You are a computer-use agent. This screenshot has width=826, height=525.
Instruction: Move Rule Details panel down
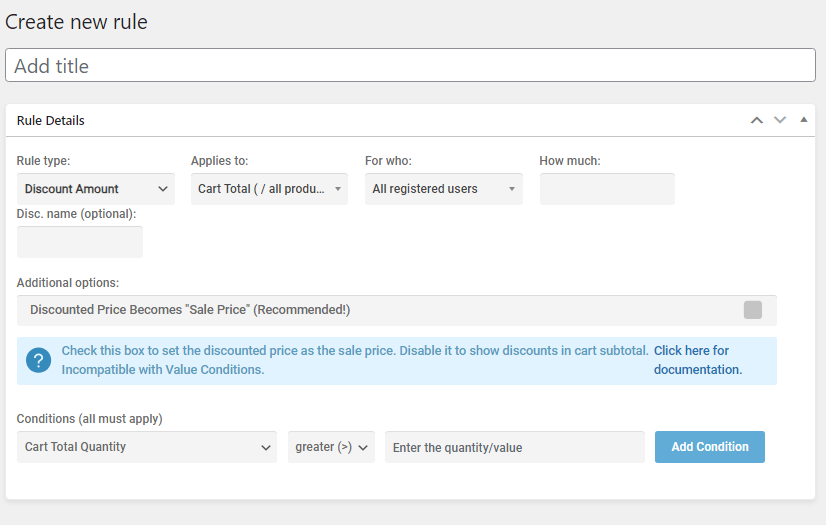[780, 121]
